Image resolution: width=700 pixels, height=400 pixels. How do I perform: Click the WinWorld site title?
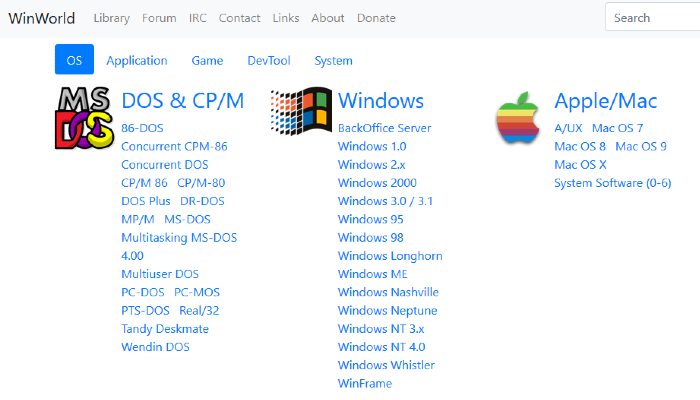tap(43, 18)
